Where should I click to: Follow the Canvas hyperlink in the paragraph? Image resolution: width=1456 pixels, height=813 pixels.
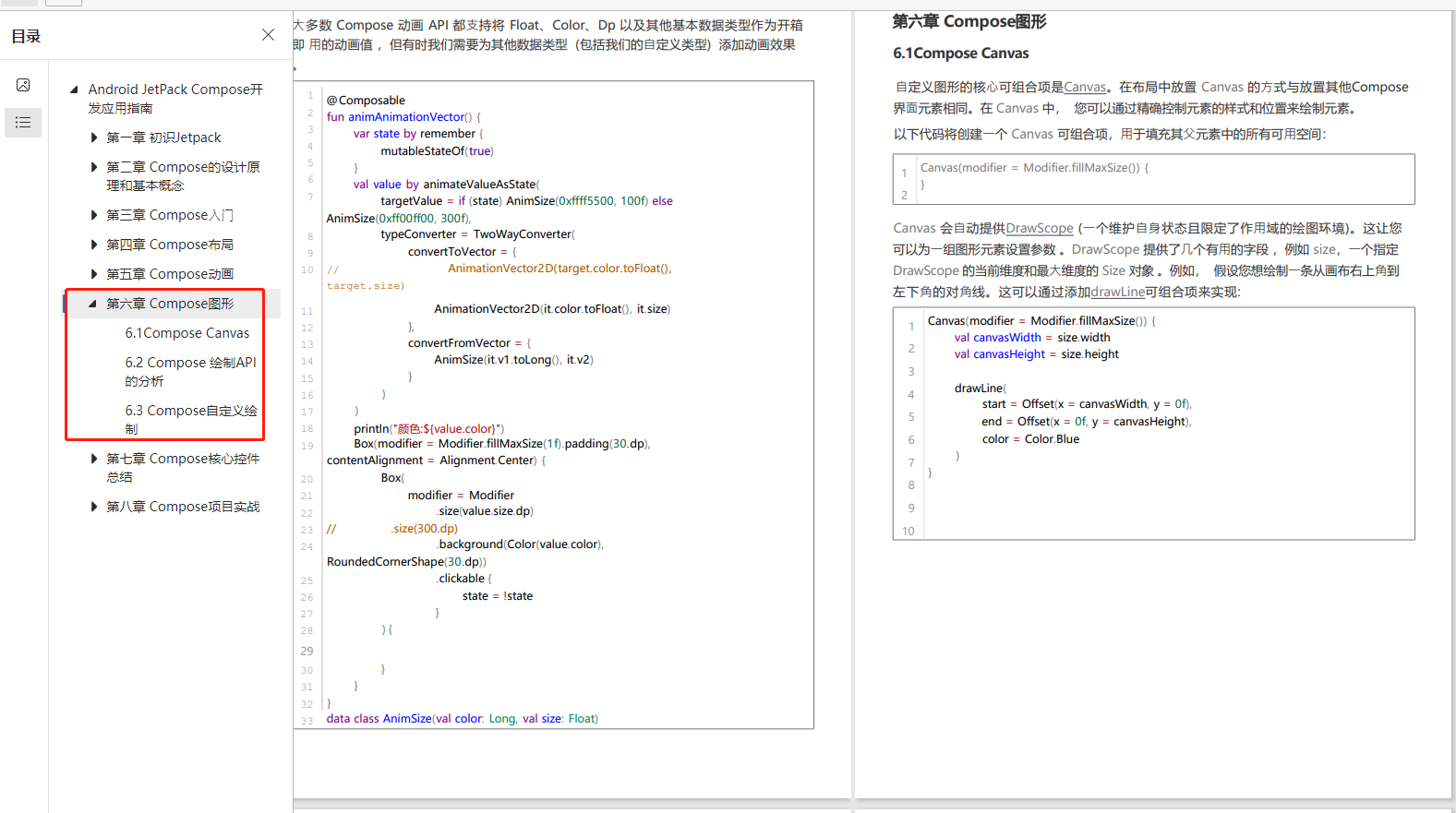(1085, 87)
